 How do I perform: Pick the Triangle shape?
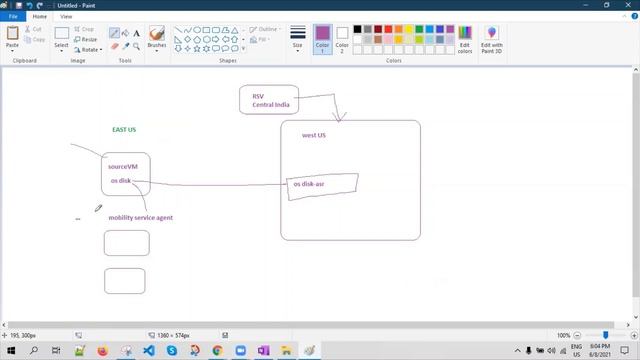235,30
